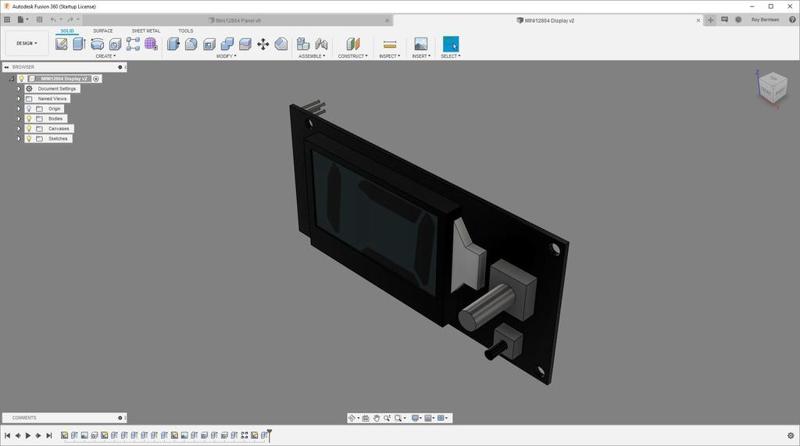Expand the Origin folder
800x446 pixels.
(x=19, y=109)
